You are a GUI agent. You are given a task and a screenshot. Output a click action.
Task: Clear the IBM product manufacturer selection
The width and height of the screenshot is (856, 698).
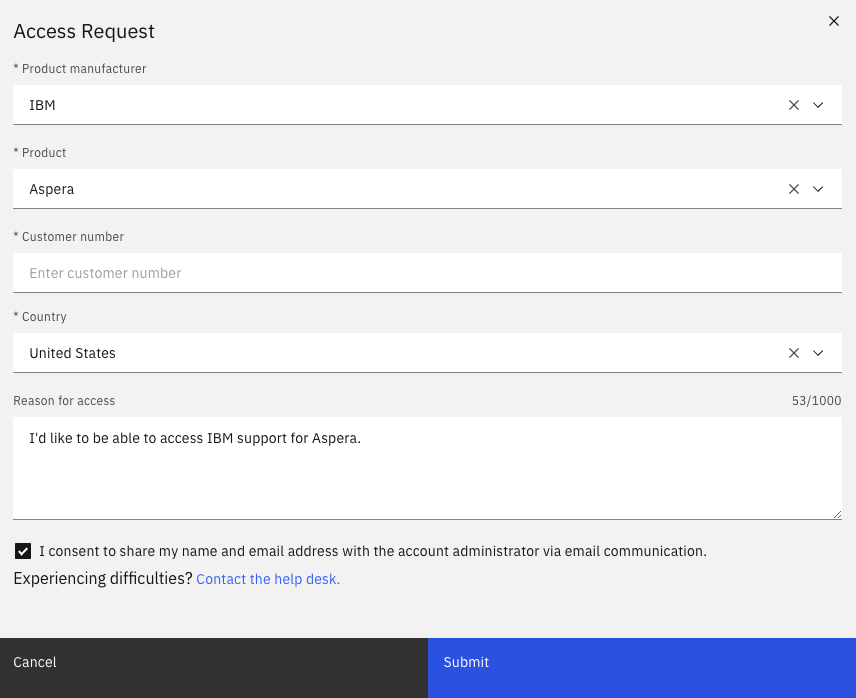(x=794, y=105)
